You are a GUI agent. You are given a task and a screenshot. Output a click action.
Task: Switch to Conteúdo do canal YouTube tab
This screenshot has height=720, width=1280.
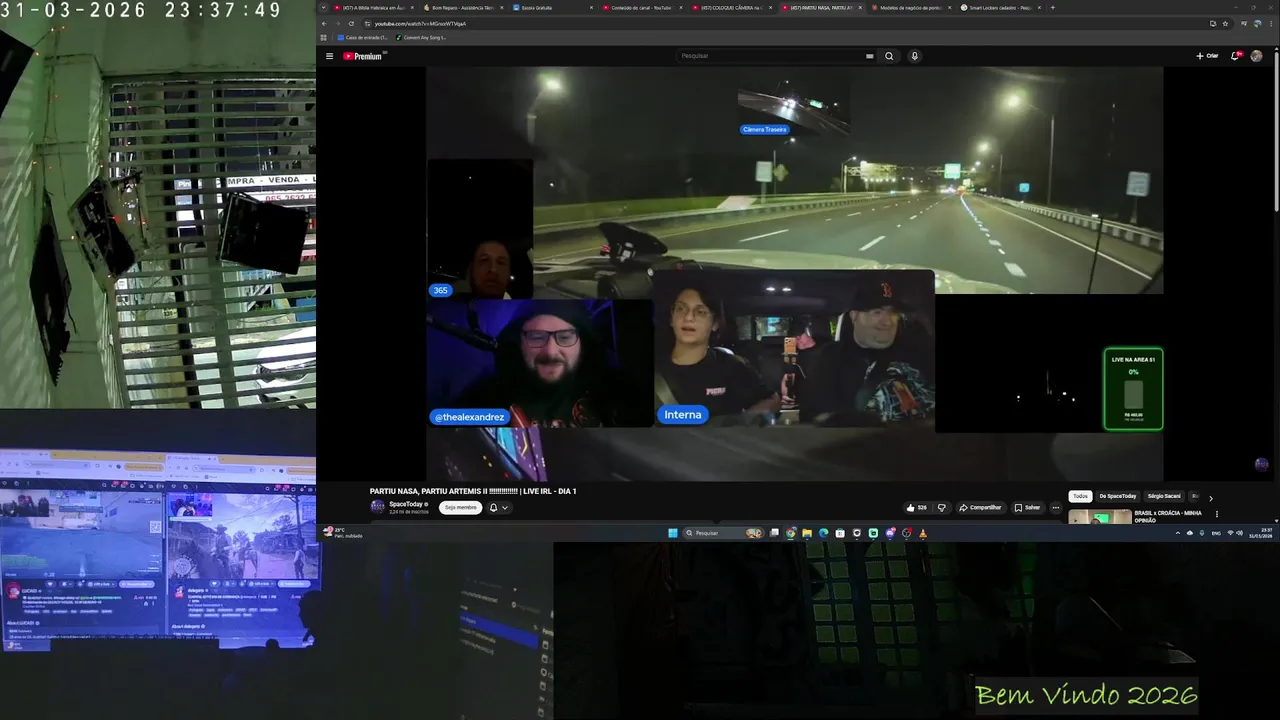tap(642, 7)
